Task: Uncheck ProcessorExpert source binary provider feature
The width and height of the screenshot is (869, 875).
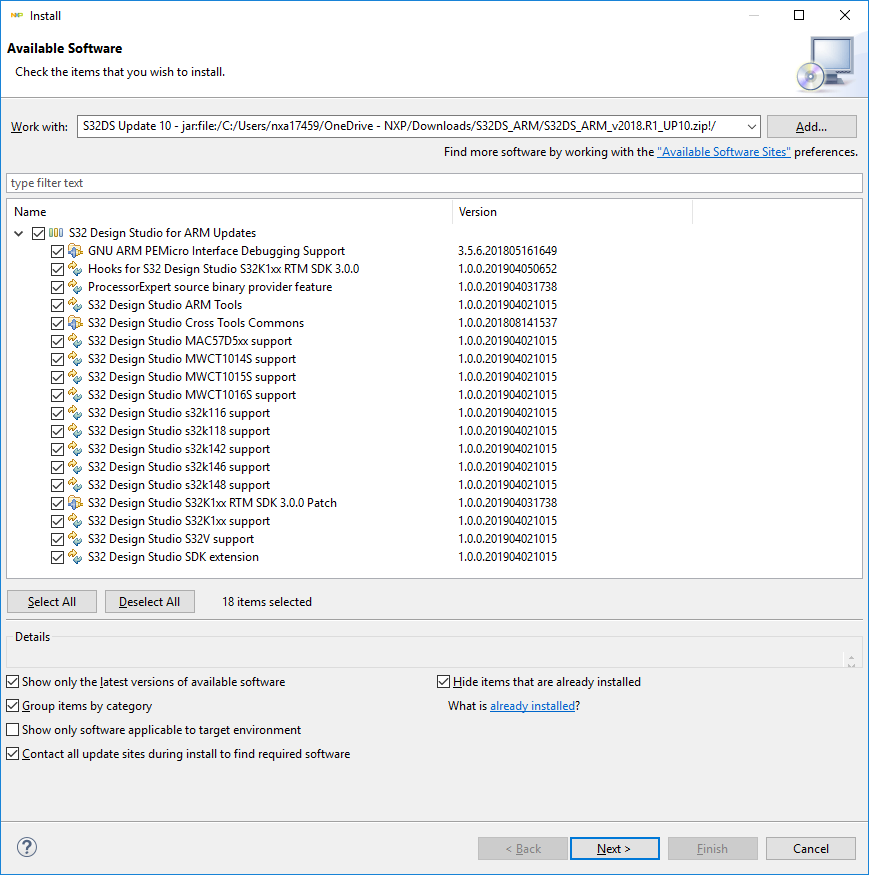Action: pyautogui.click(x=57, y=287)
